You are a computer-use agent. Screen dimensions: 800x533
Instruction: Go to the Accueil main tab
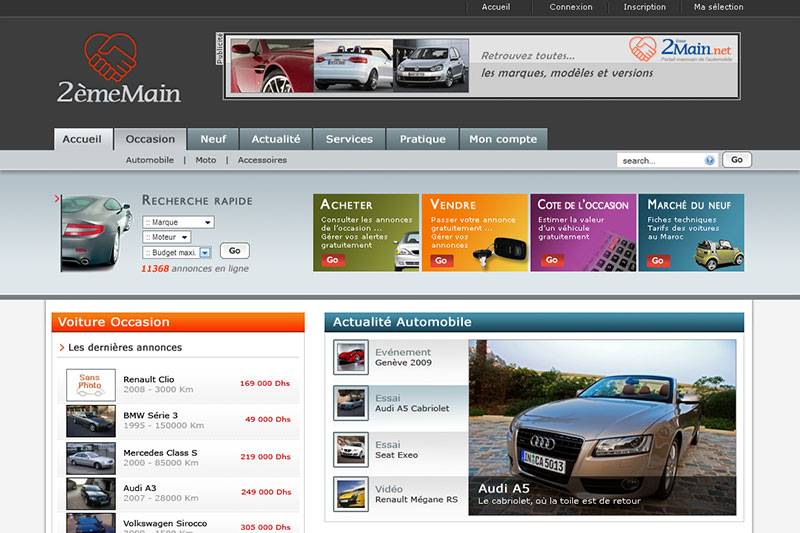(83, 139)
